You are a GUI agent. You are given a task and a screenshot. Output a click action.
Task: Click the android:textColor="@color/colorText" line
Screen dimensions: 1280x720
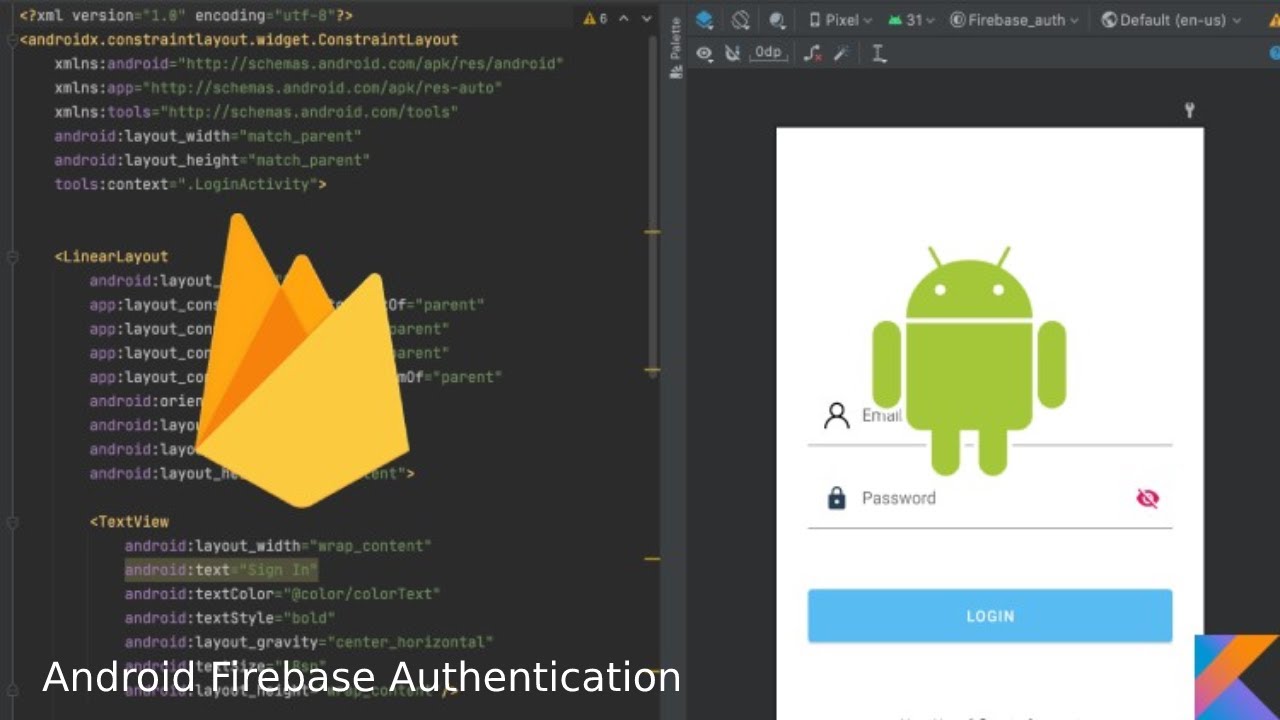(282, 594)
